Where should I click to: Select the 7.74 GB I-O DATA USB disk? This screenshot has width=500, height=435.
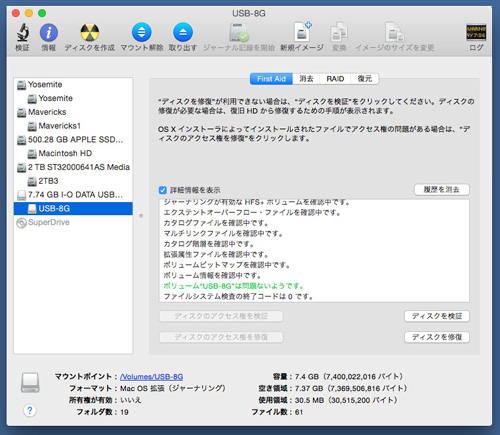coord(73,195)
